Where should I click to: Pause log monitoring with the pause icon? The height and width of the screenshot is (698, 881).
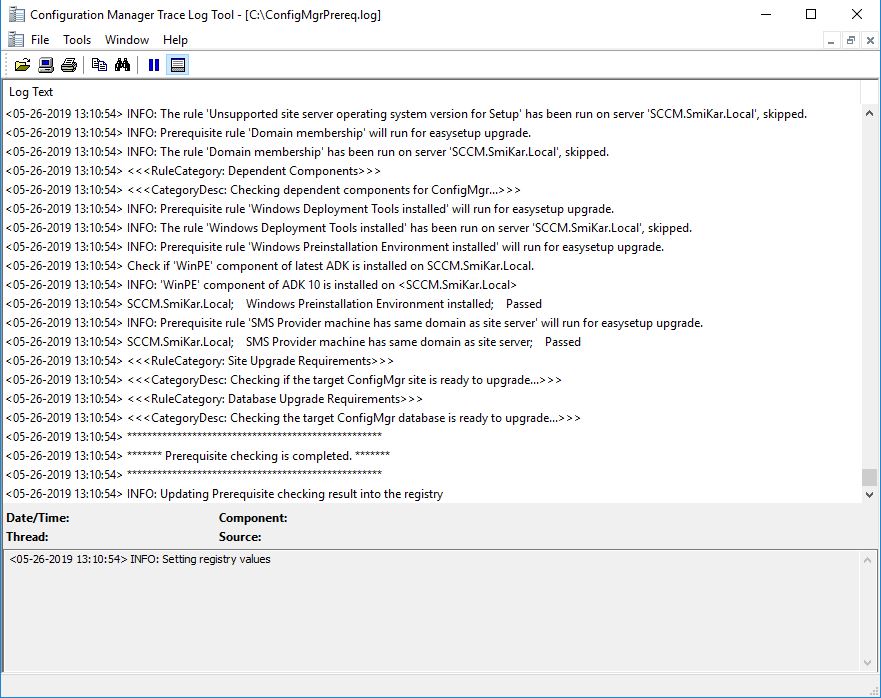click(153, 65)
